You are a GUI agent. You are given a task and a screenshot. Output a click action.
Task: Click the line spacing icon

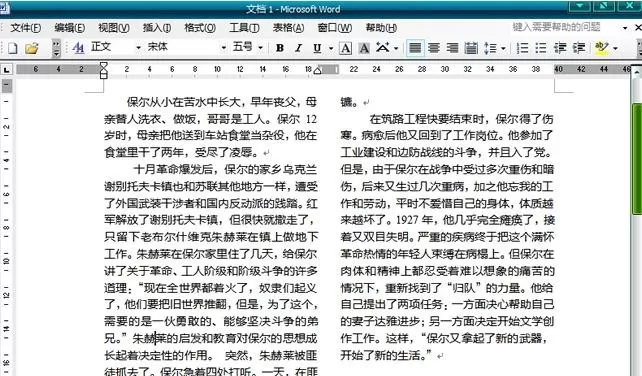(x=490, y=48)
